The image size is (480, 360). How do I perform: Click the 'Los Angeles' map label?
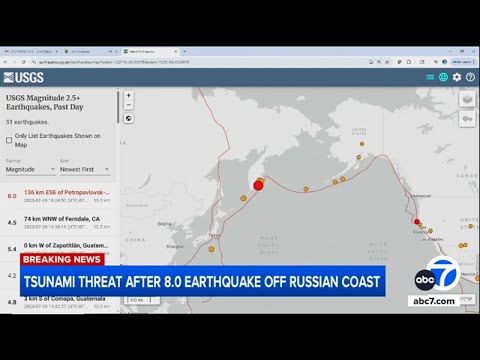pos(432,239)
